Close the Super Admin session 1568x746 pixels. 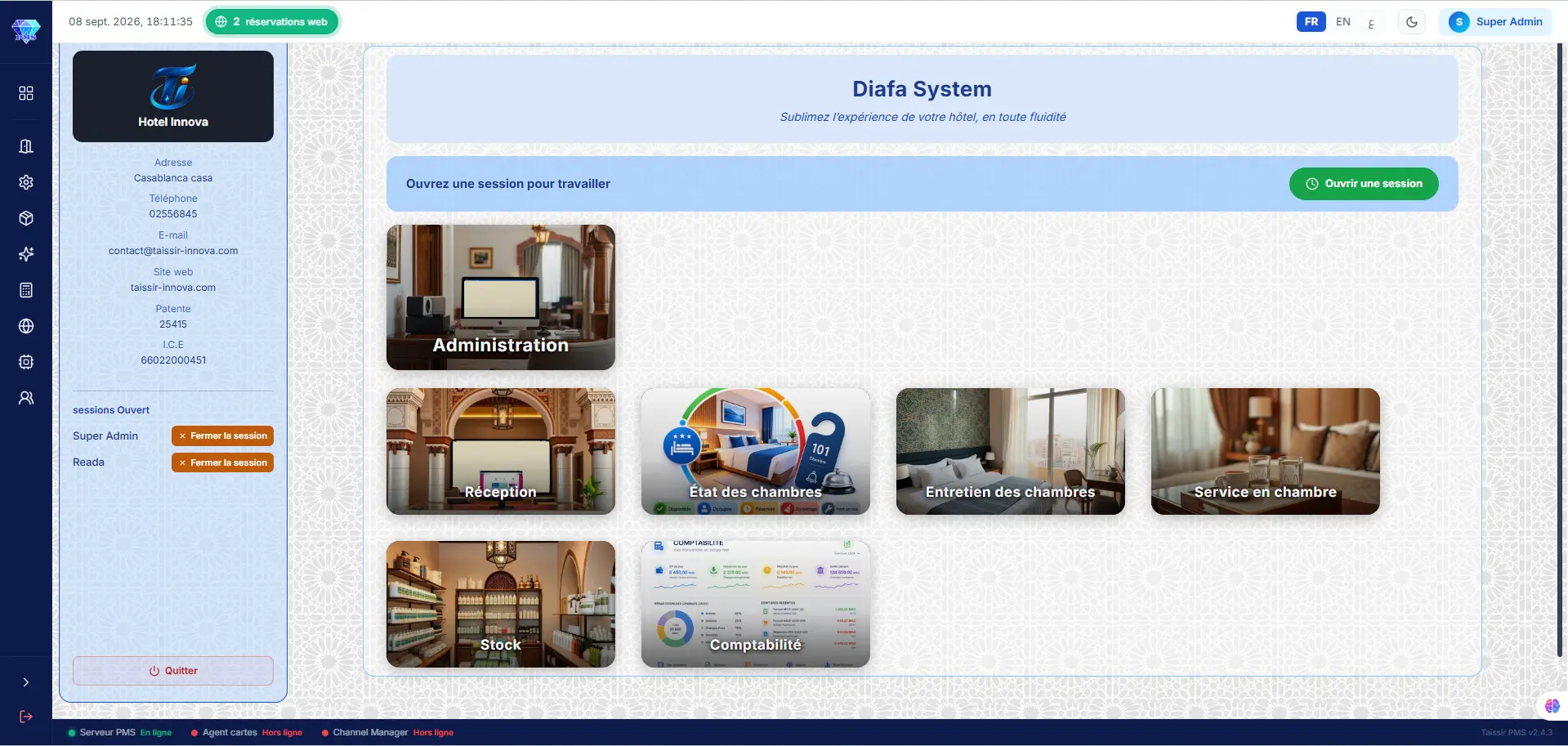point(222,436)
